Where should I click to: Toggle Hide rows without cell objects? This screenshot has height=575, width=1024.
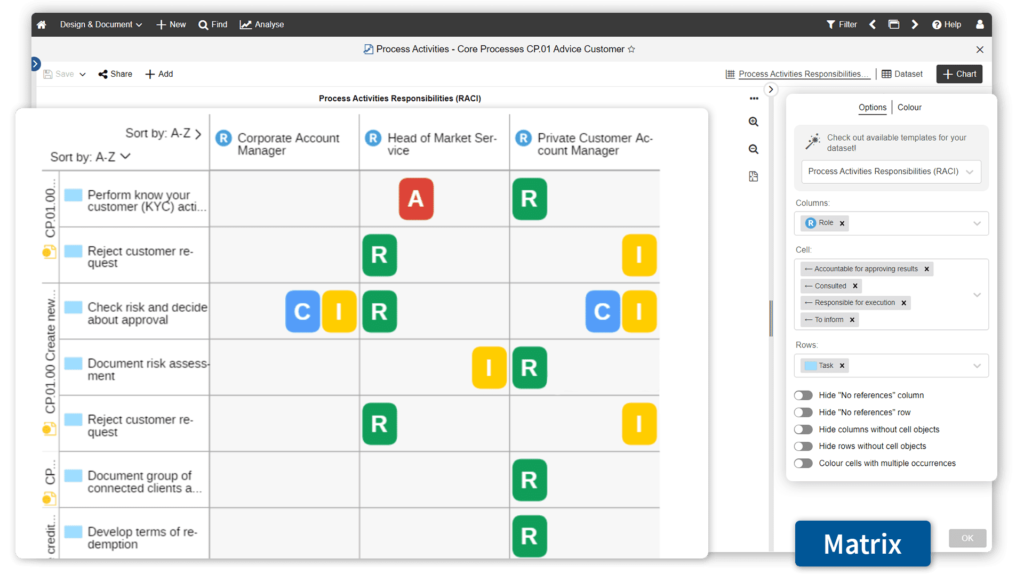click(803, 446)
